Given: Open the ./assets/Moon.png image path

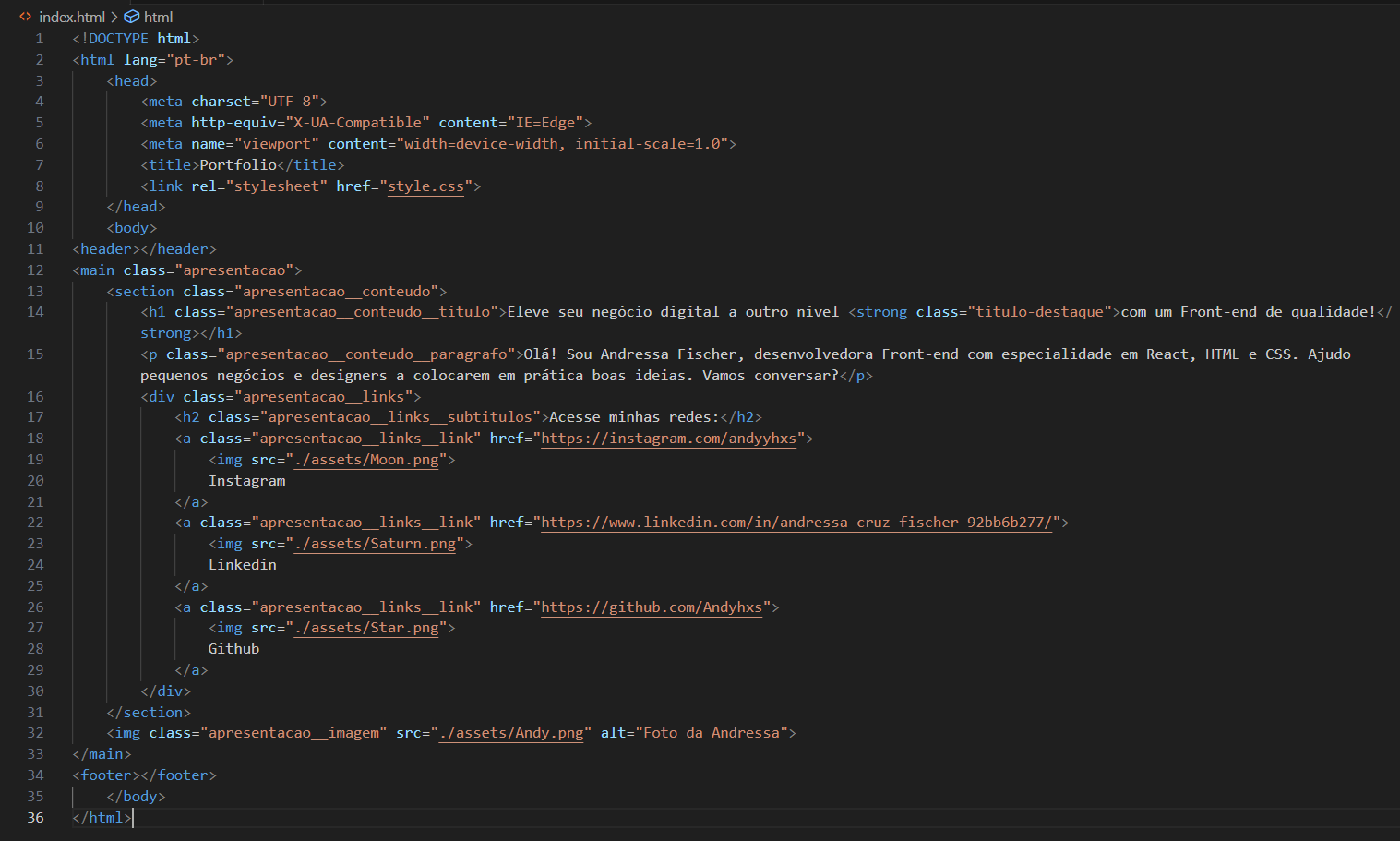Looking at the screenshot, I should (x=366, y=459).
